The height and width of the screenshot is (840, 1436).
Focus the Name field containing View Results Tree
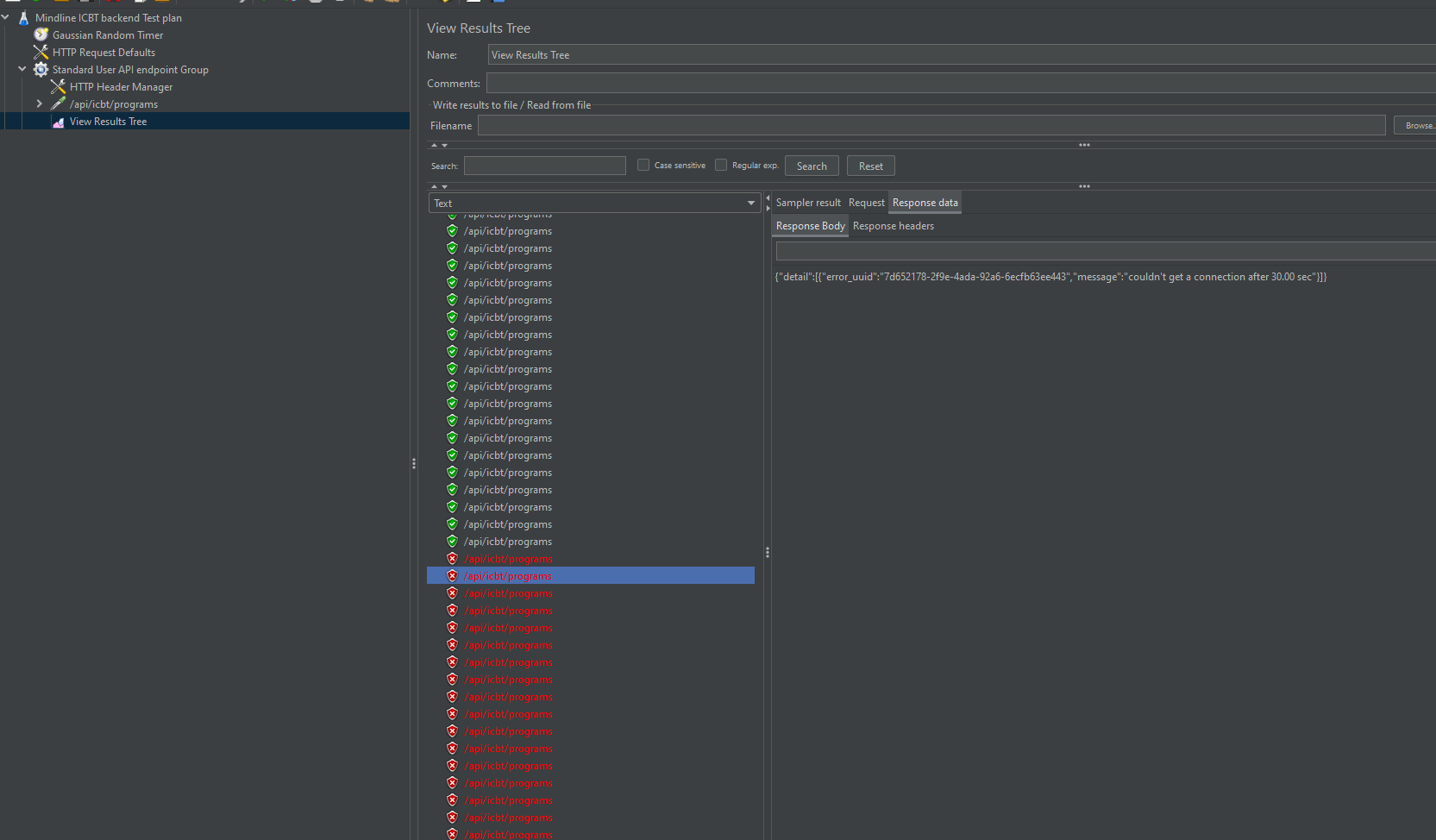tap(961, 54)
